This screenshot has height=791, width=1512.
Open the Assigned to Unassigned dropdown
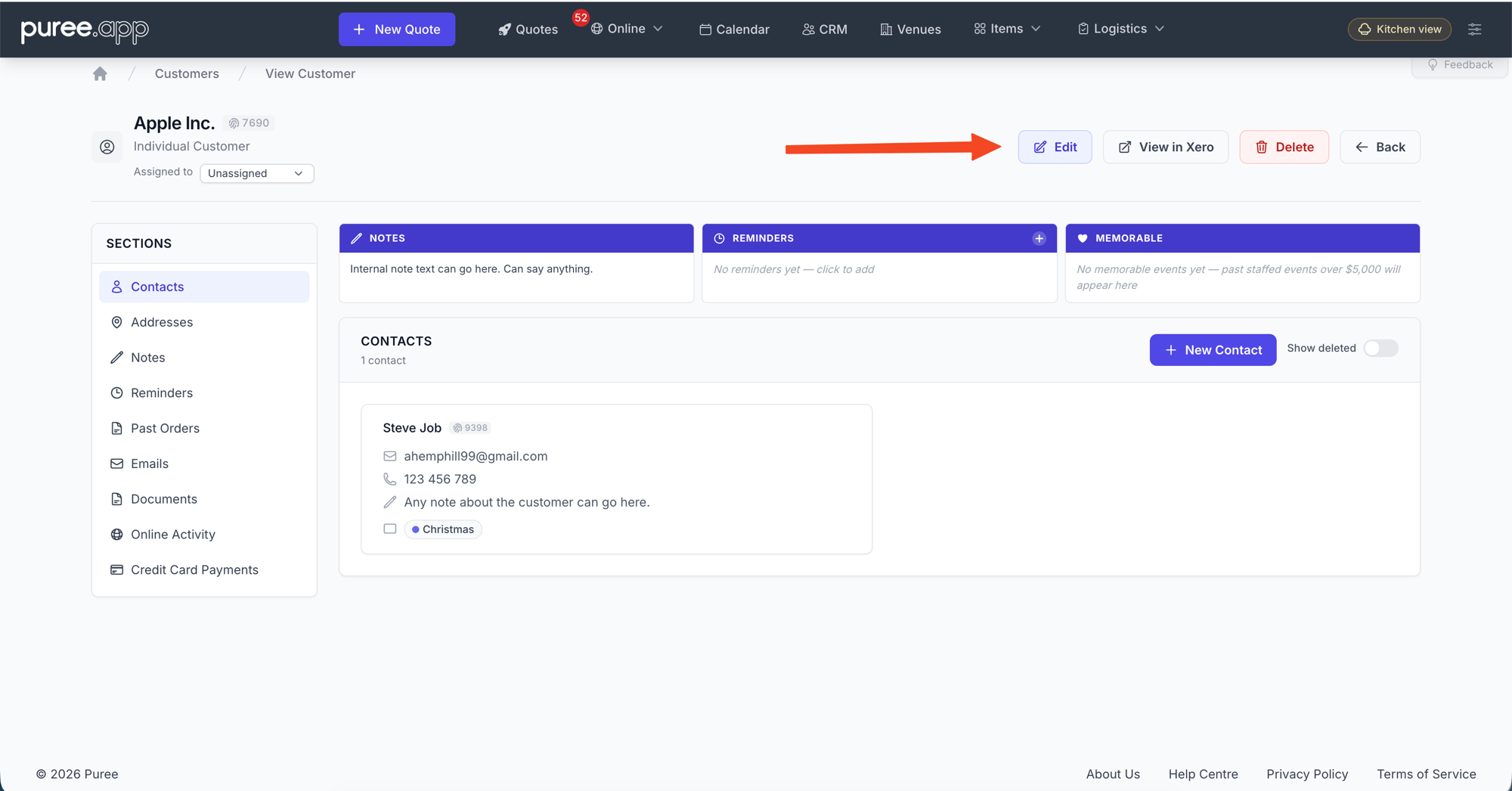[x=256, y=173]
